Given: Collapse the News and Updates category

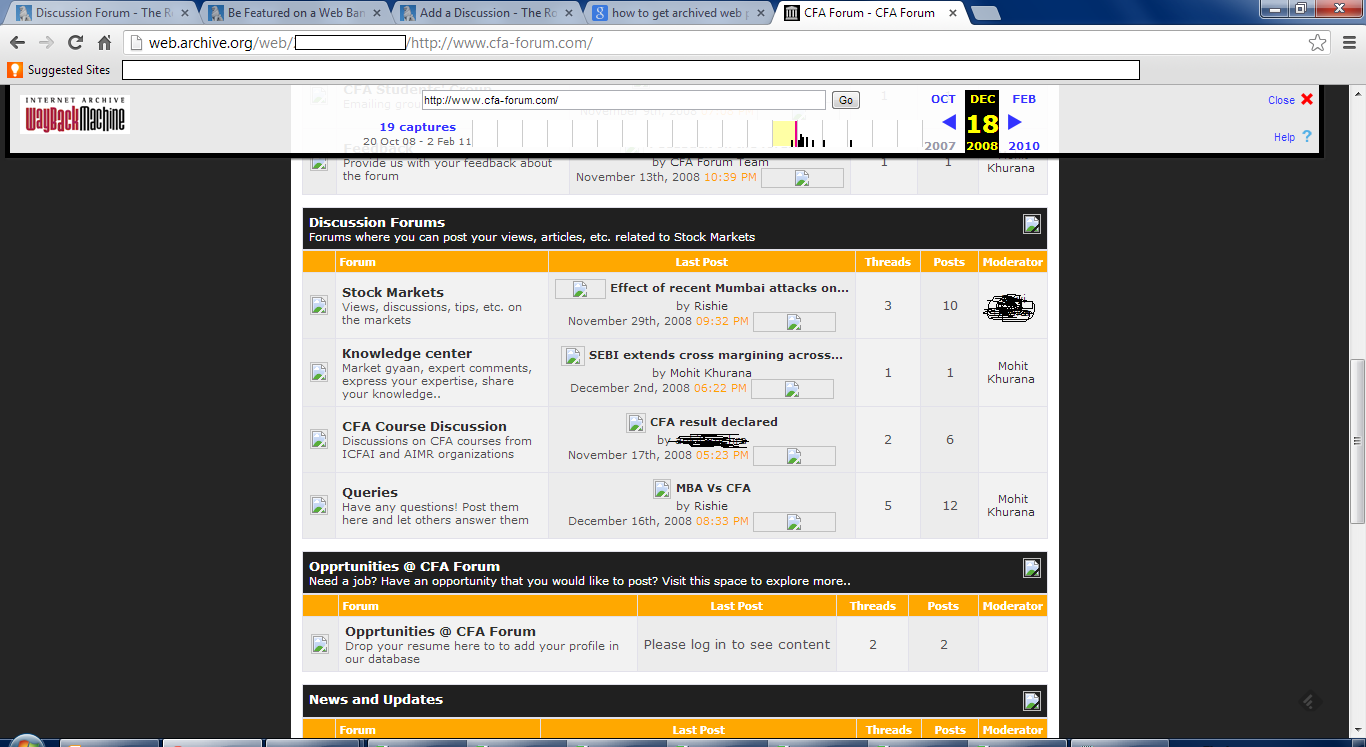Looking at the screenshot, I should pyautogui.click(x=1032, y=701).
